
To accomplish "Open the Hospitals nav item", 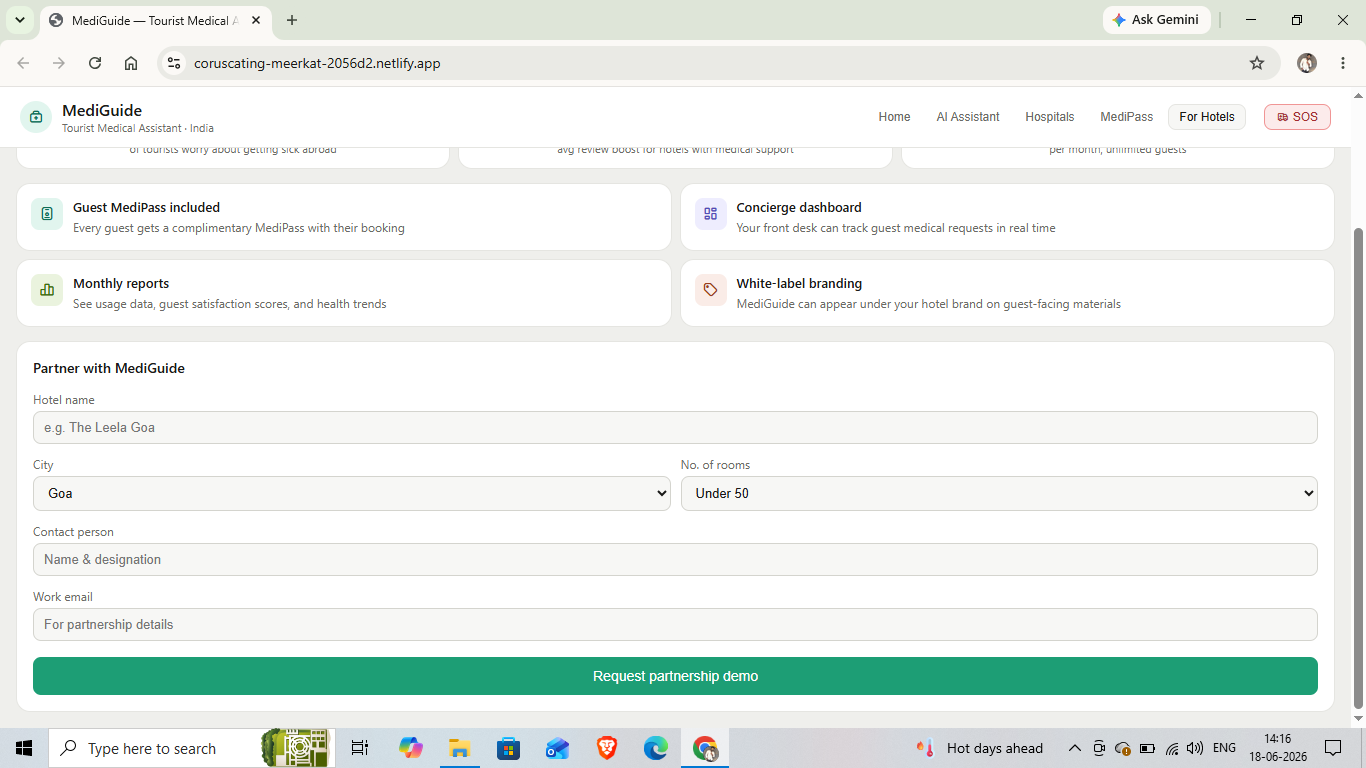I will [1049, 117].
